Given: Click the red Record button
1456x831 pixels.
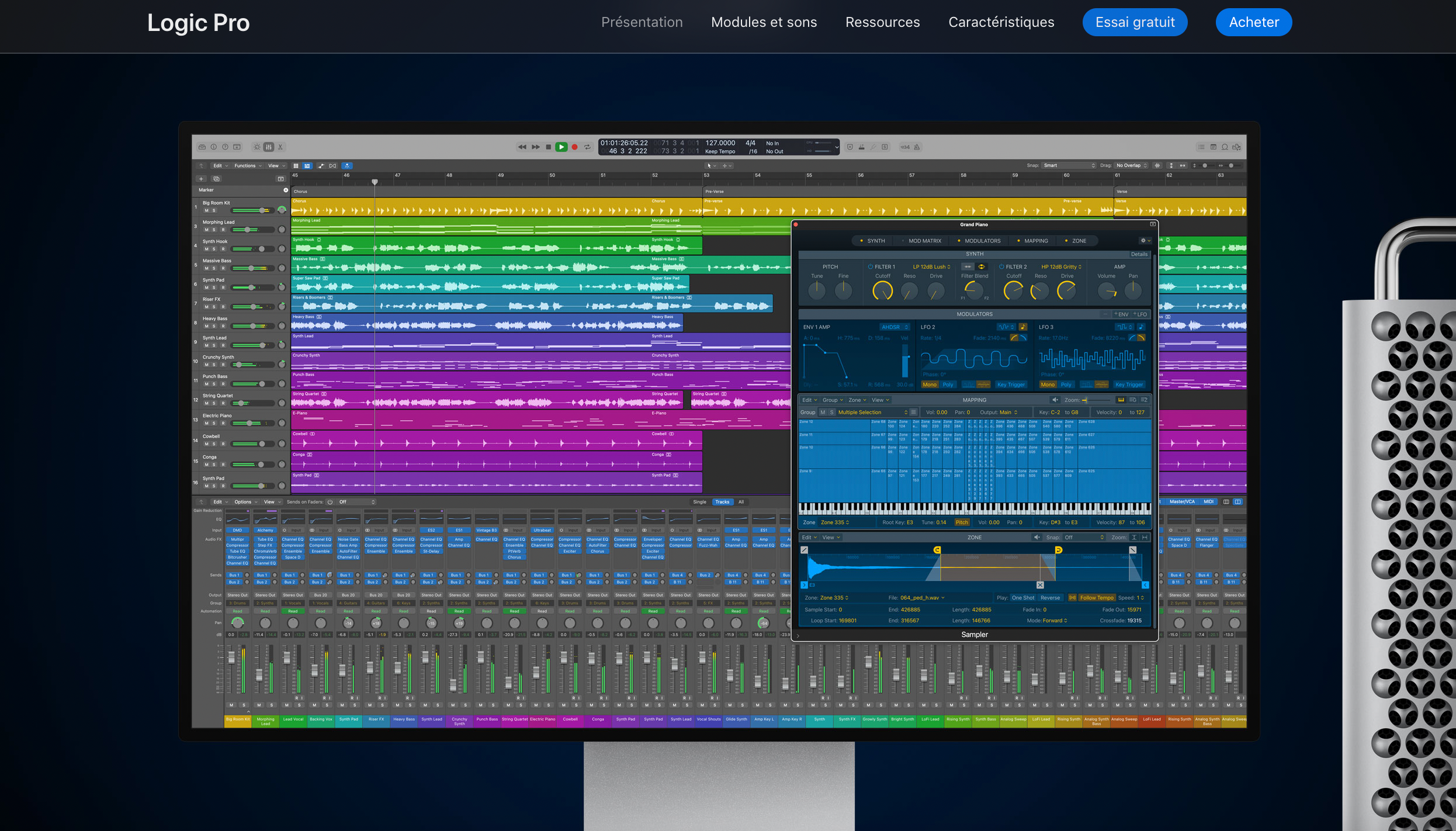Looking at the screenshot, I should (x=574, y=147).
